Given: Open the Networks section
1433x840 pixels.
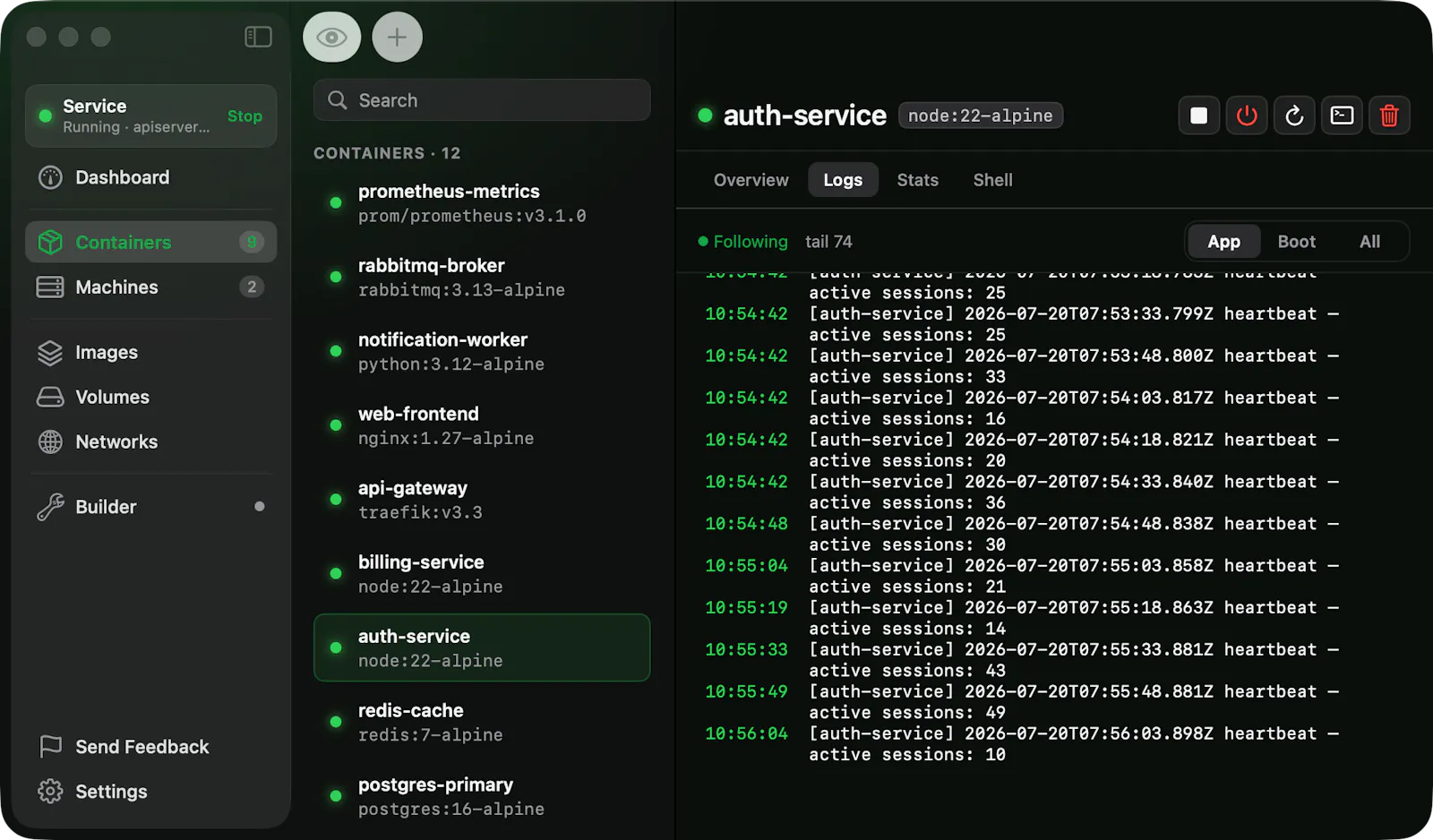Looking at the screenshot, I should [x=150, y=441].
